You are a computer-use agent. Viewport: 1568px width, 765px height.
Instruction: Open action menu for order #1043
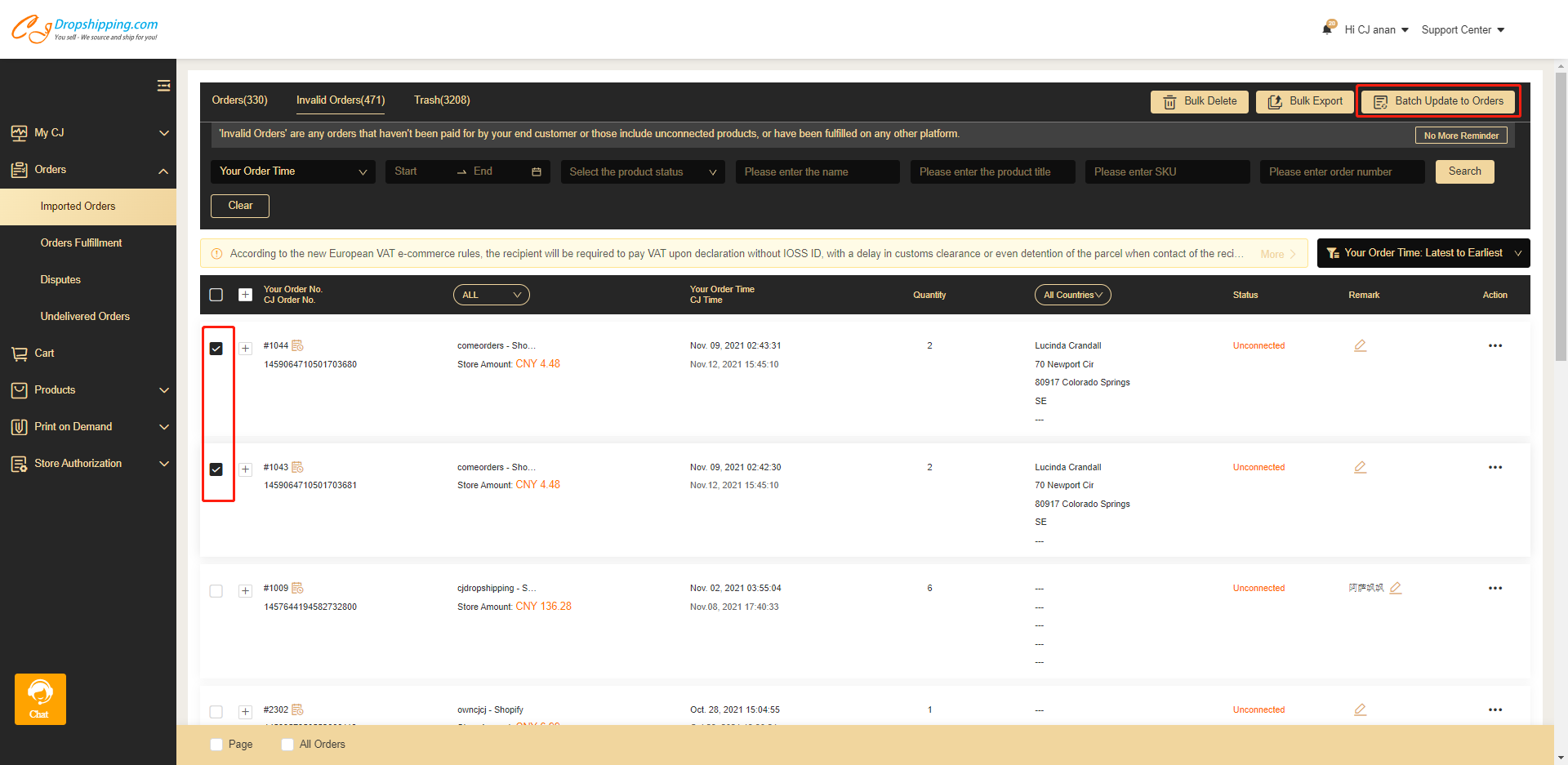click(x=1494, y=468)
